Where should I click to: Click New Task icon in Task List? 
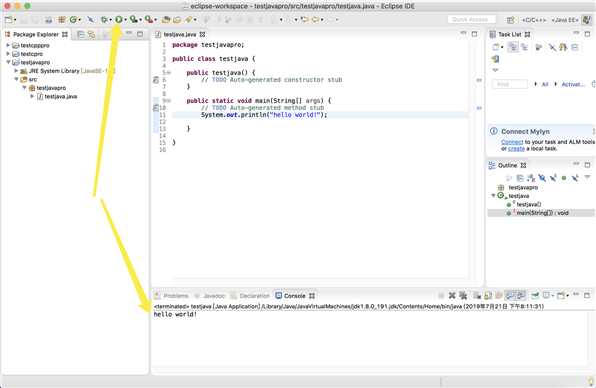click(x=496, y=47)
